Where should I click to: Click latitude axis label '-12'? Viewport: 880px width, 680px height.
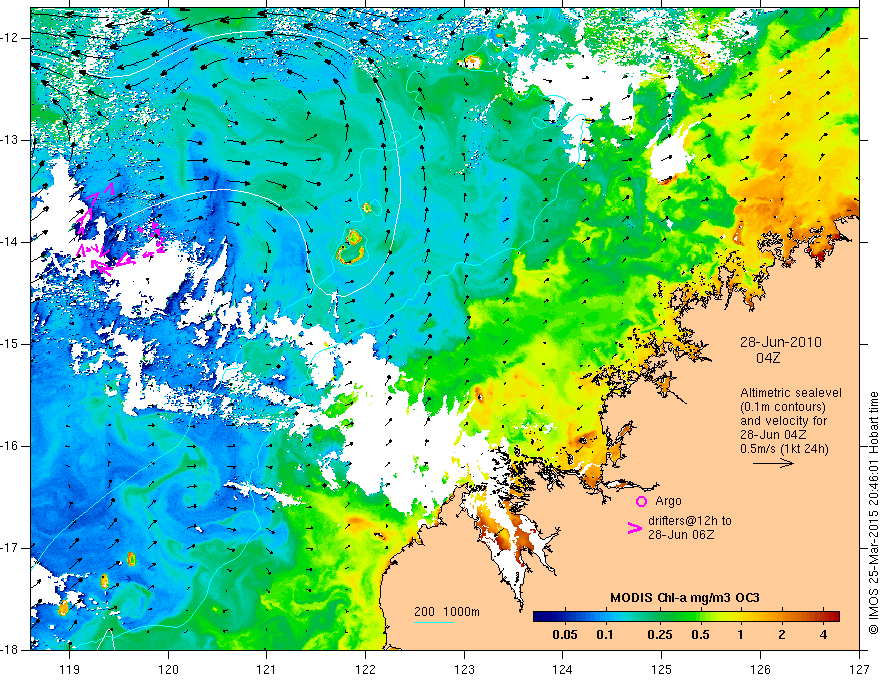tap(10, 38)
